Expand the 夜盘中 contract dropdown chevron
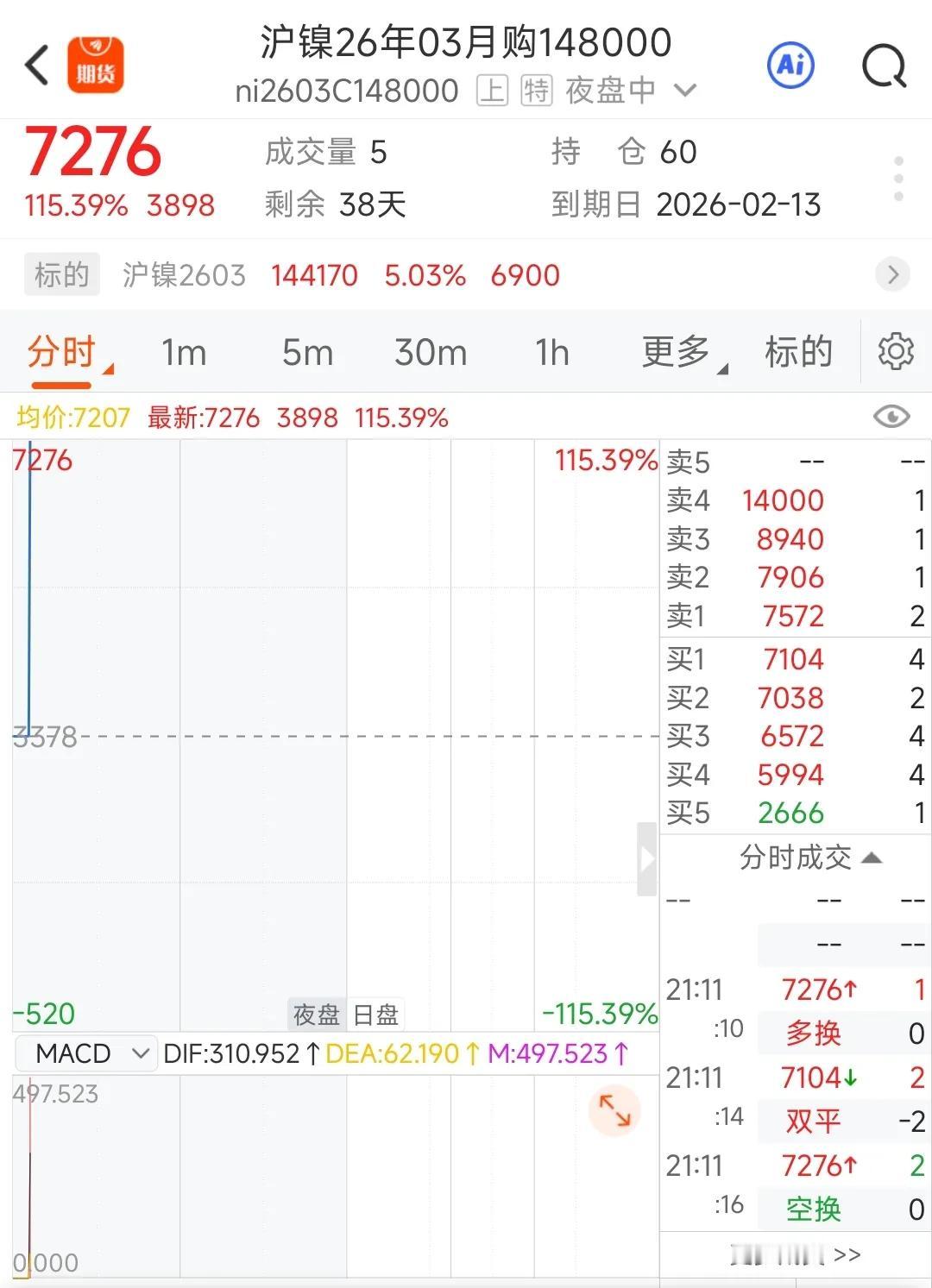 coord(685,90)
